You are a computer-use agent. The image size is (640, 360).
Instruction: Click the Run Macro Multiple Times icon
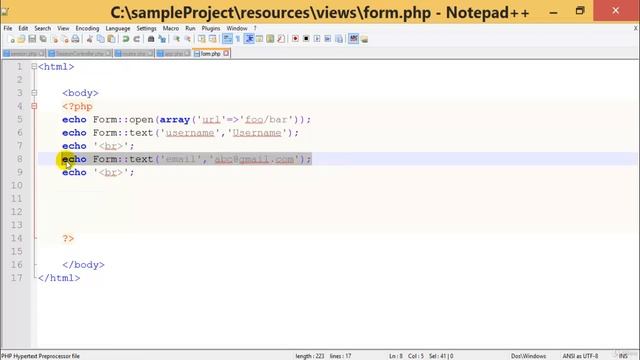328,39
